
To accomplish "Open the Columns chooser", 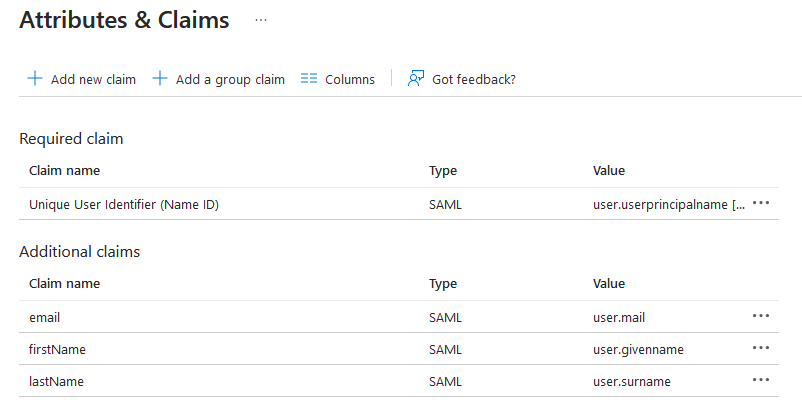I will pos(338,79).
